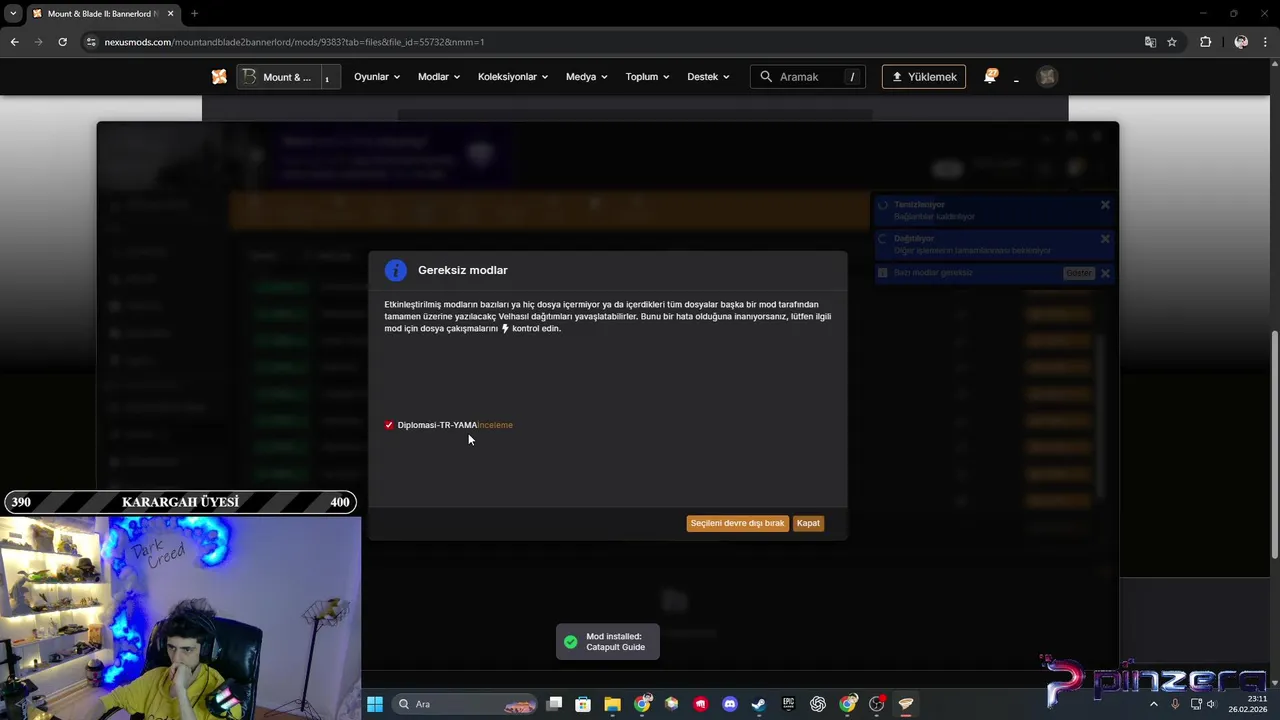Expand the Modlar menu

[439, 77]
